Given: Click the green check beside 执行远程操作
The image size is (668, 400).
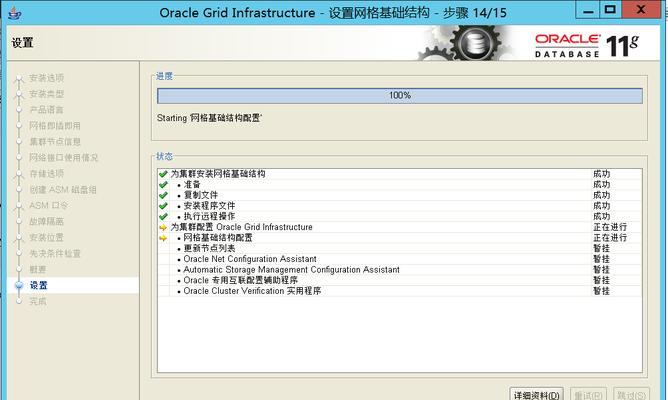Looking at the screenshot, I should (x=163, y=217).
